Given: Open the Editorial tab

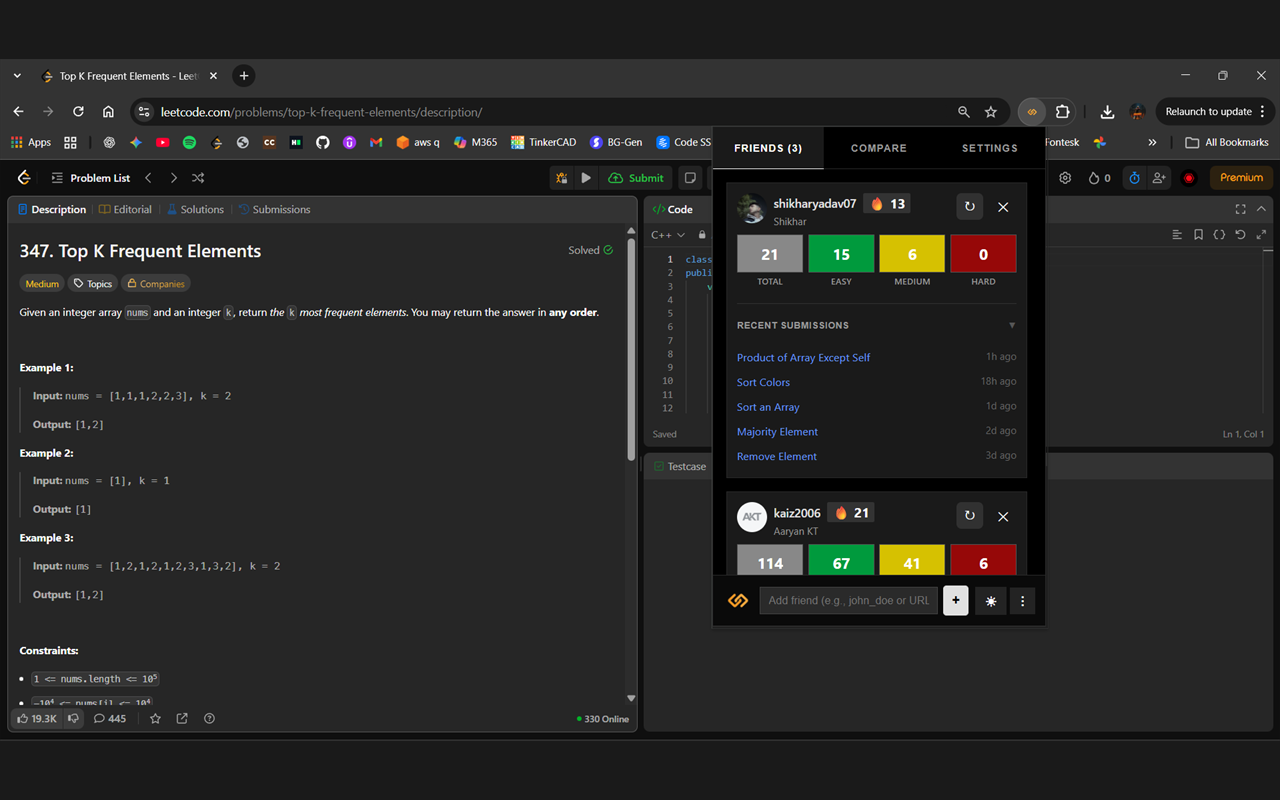Looking at the screenshot, I should coord(125,208).
